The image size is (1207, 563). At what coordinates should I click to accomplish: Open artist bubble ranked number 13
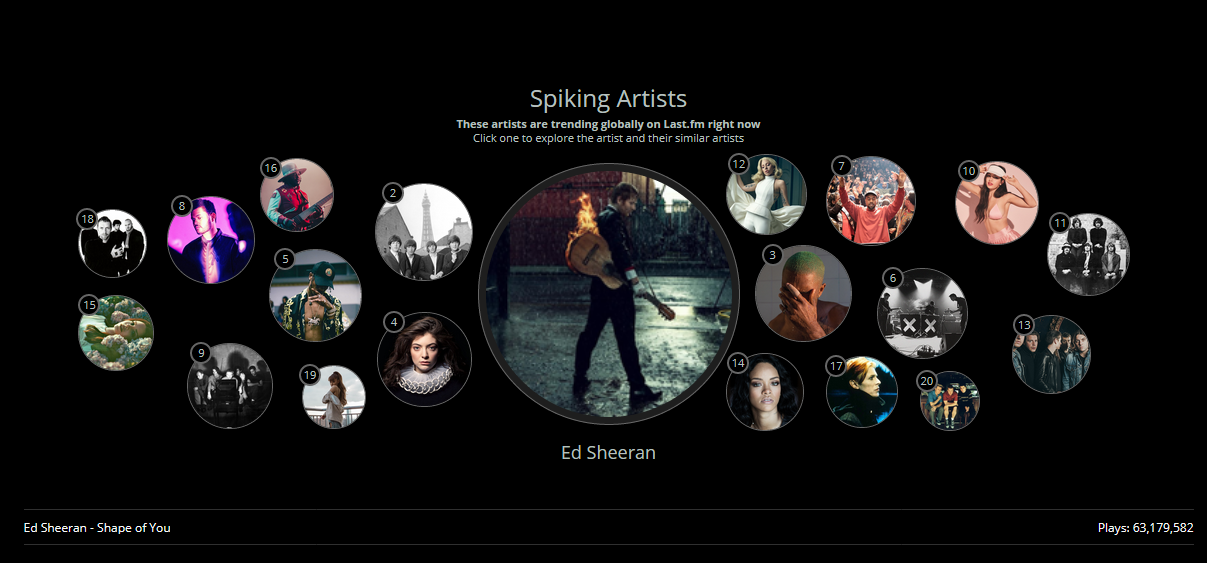coord(1051,354)
